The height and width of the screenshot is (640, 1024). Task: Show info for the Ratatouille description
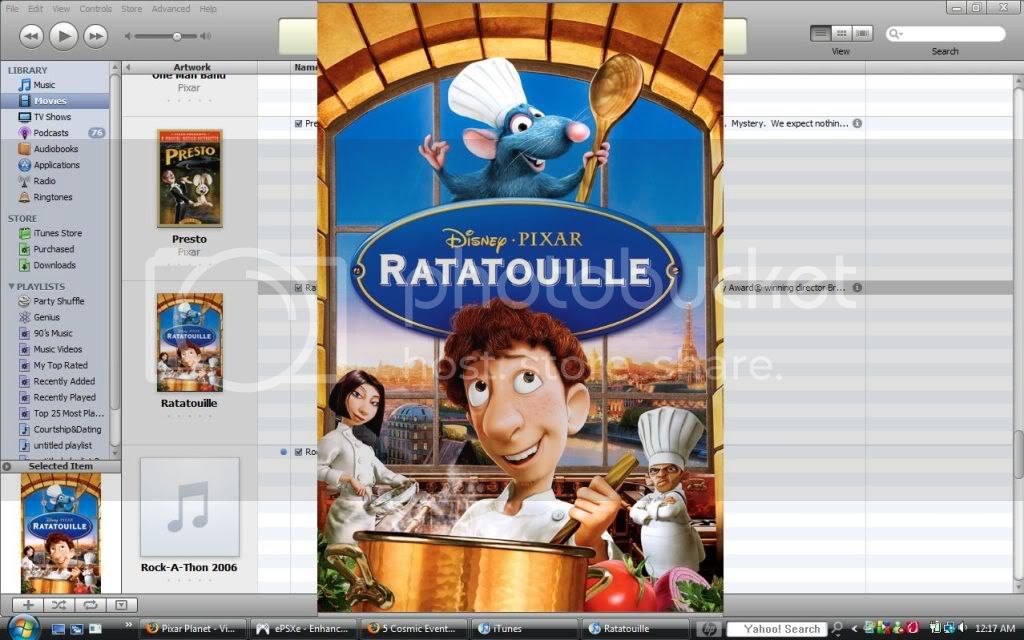[x=857, y=288]
